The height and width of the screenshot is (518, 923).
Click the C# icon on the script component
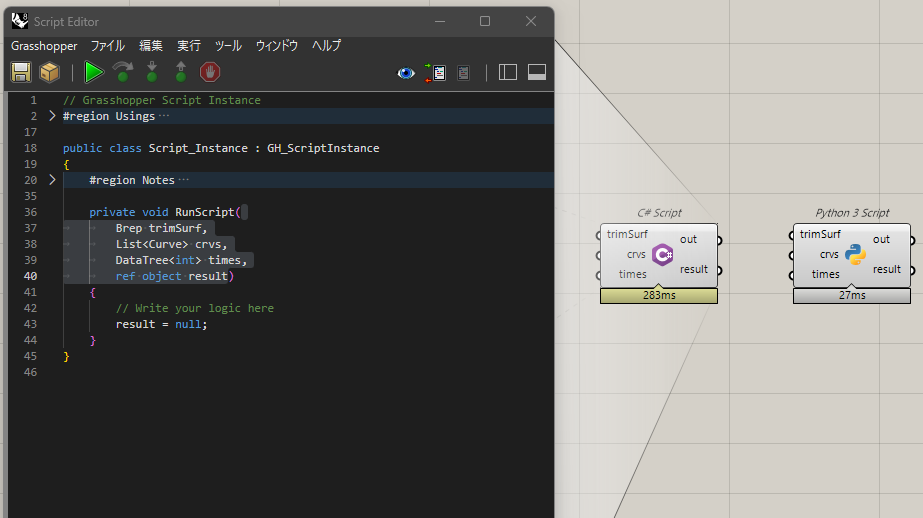coord(662,255)
